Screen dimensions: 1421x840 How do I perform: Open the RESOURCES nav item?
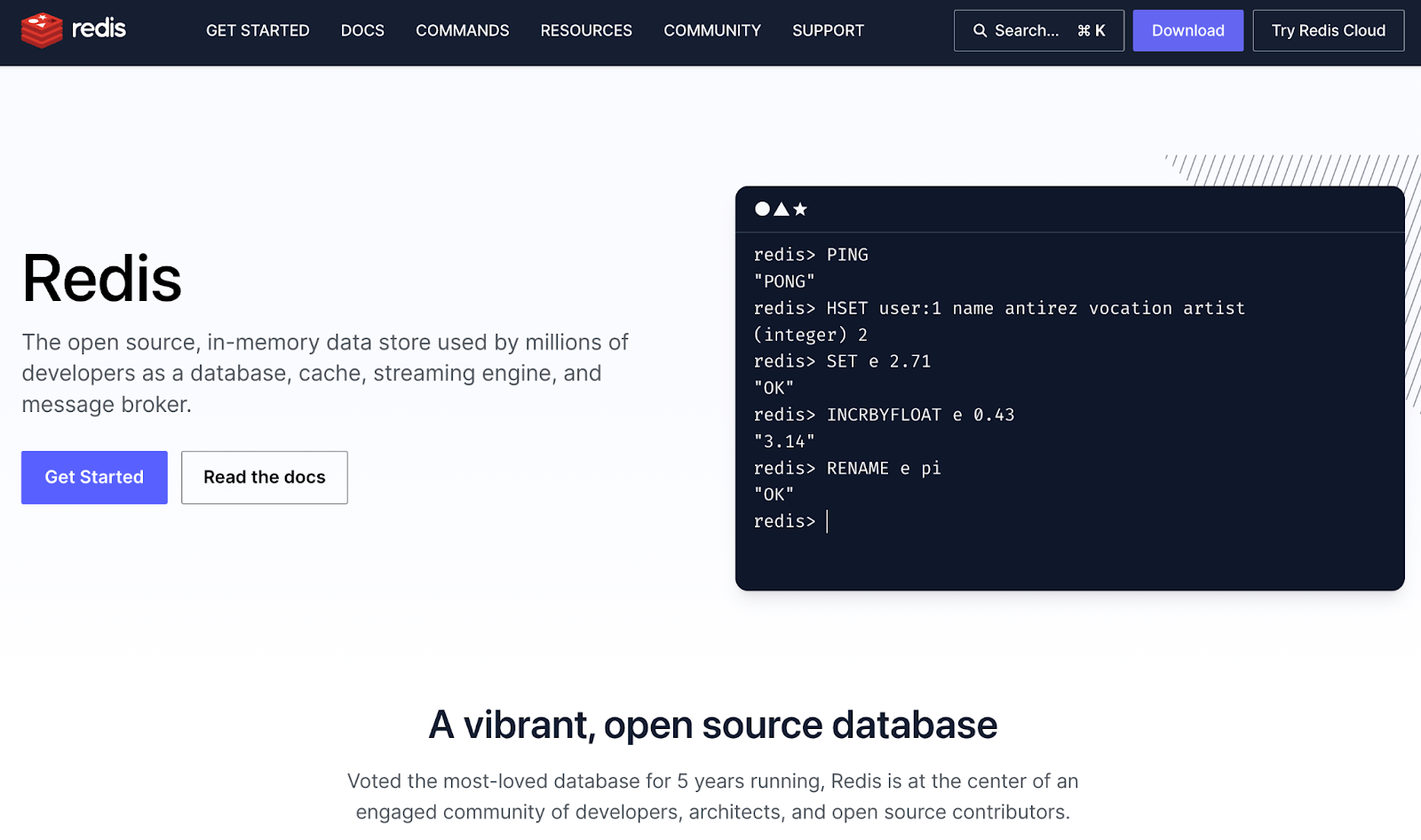[x=586, y=31]
